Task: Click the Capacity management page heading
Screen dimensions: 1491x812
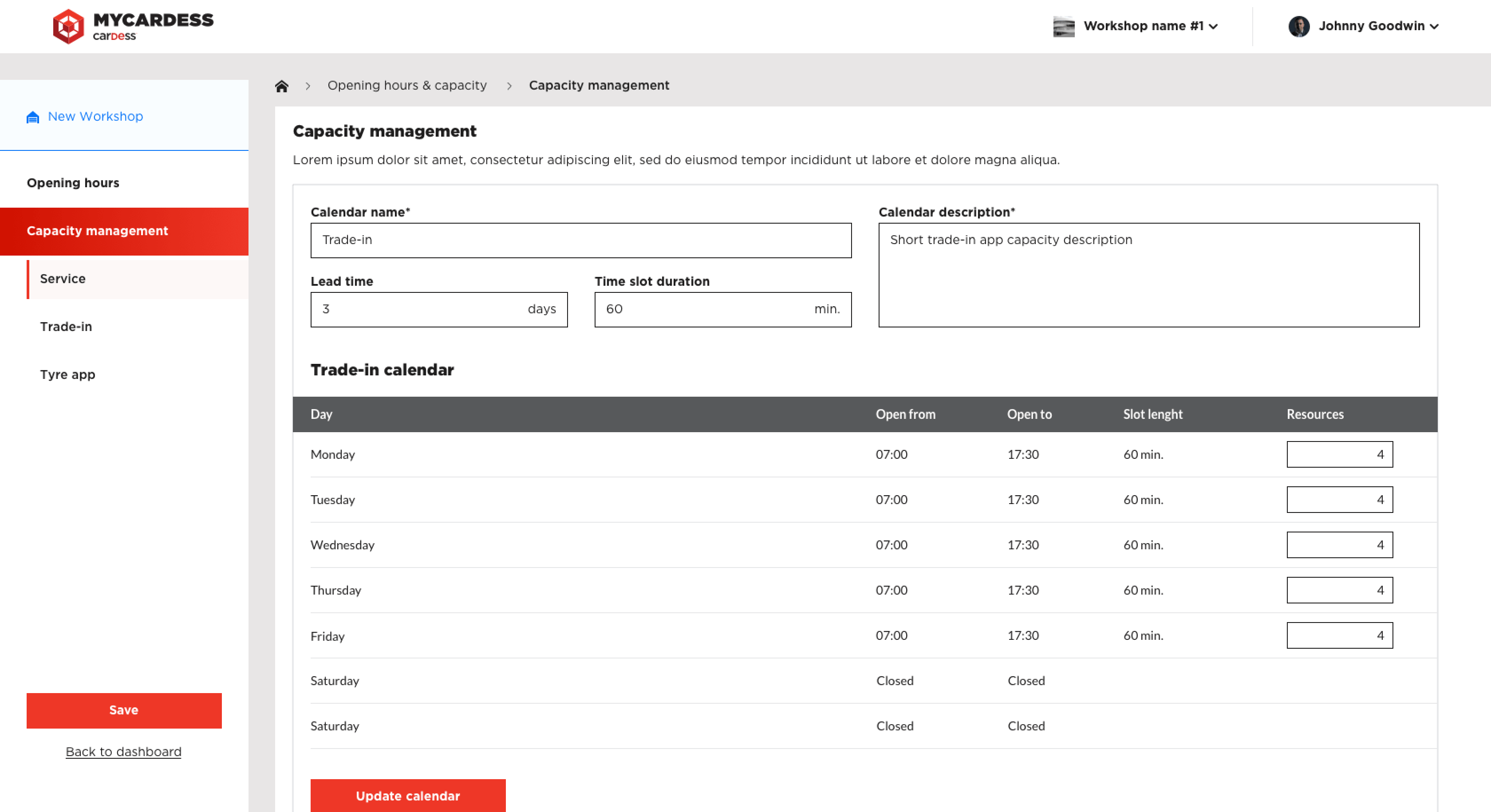Action: [384, 131]
